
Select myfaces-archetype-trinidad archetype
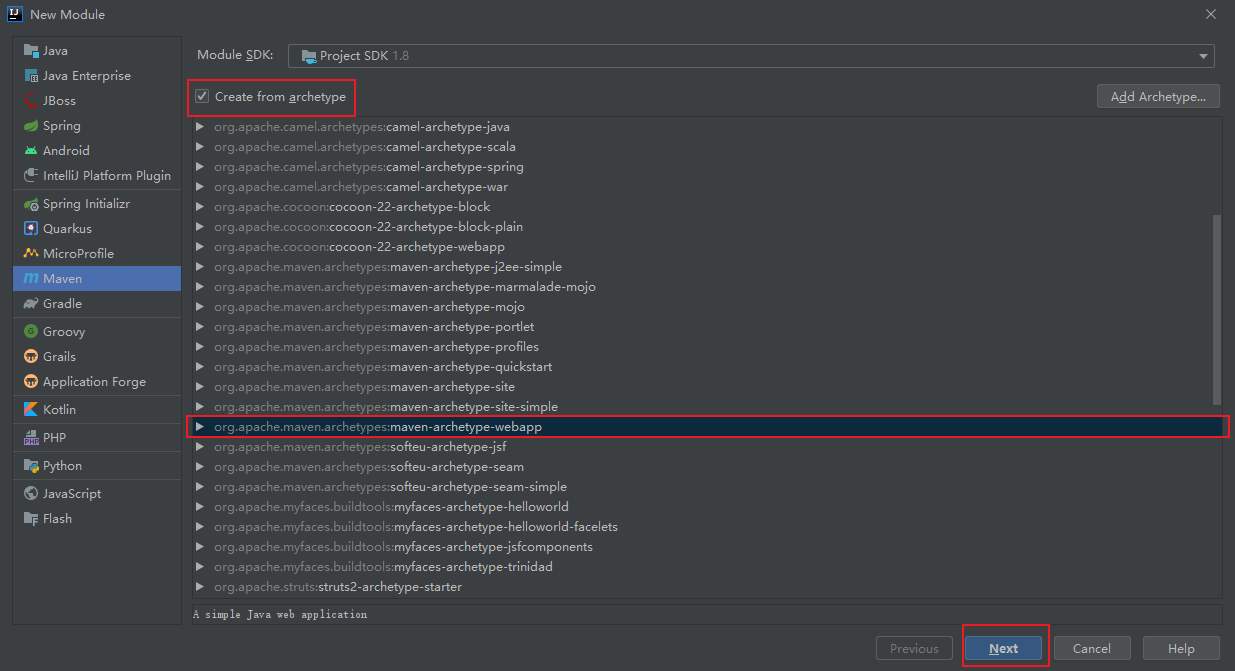click(x=706, y=567)
